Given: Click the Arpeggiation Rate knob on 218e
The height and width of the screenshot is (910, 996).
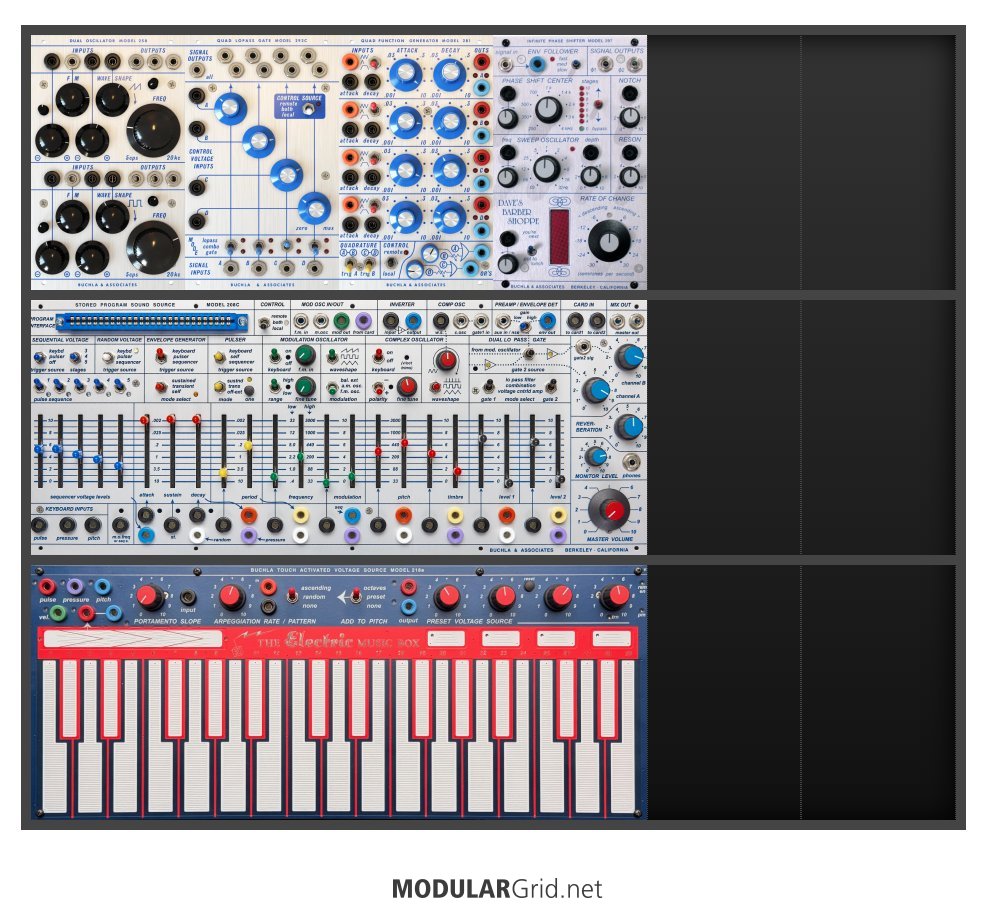Looking at the screenshot, I should [231, 597].
